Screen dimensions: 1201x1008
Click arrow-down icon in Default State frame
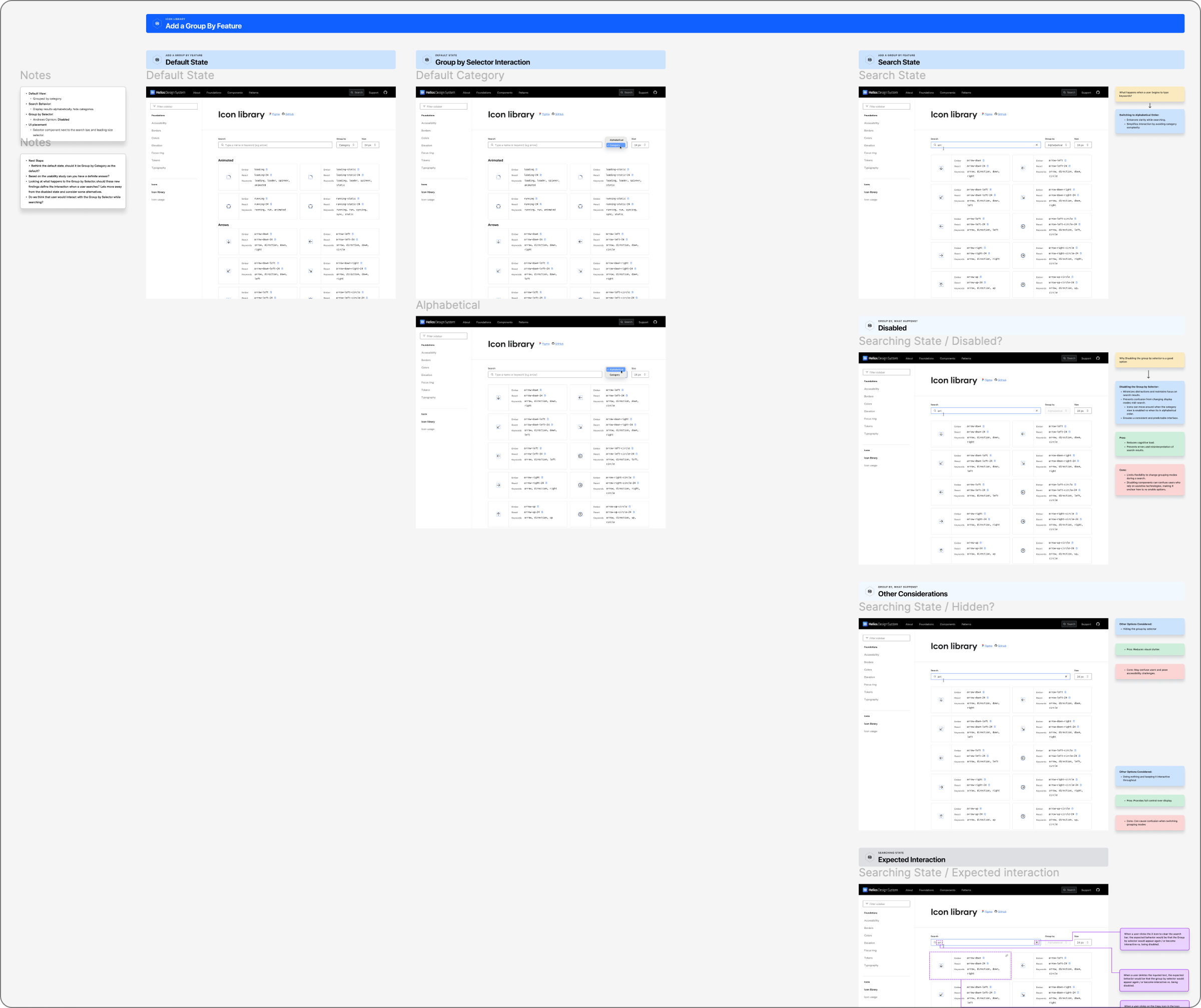228,241
